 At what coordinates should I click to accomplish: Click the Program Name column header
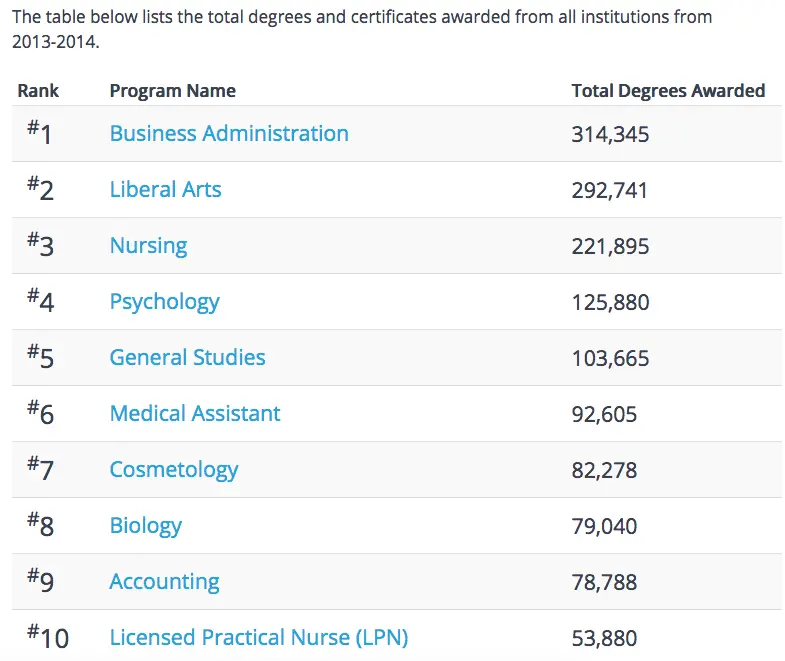[x=172, y=91]
